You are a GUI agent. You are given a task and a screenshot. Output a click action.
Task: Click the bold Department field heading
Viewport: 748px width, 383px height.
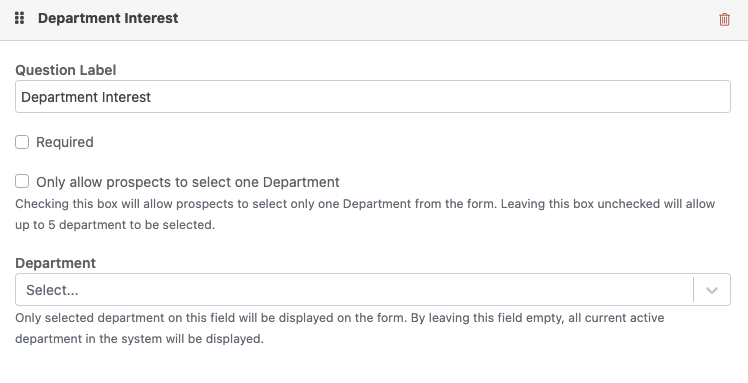[x=55, y=263]
